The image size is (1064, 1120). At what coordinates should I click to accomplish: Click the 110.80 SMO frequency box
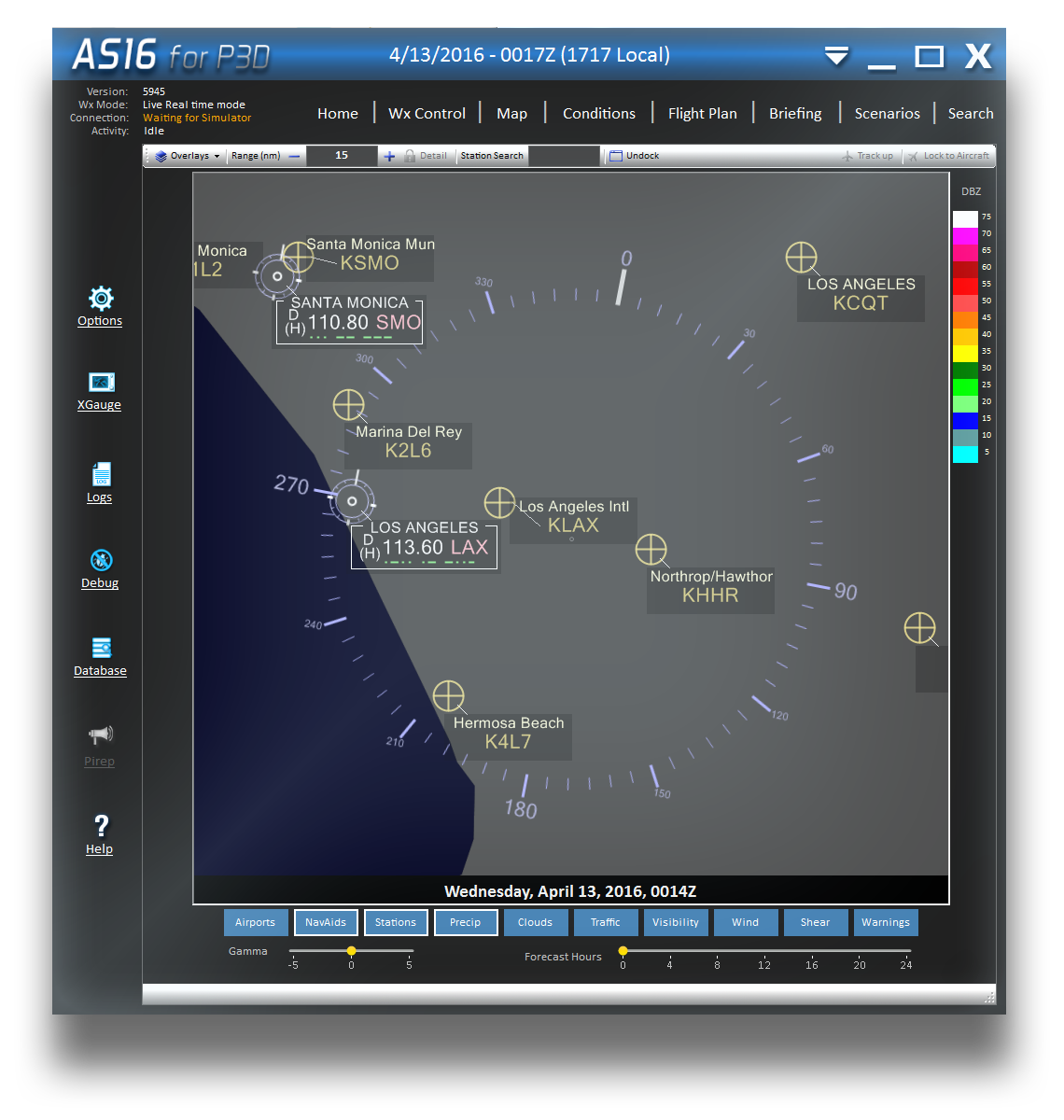[349, 323]
